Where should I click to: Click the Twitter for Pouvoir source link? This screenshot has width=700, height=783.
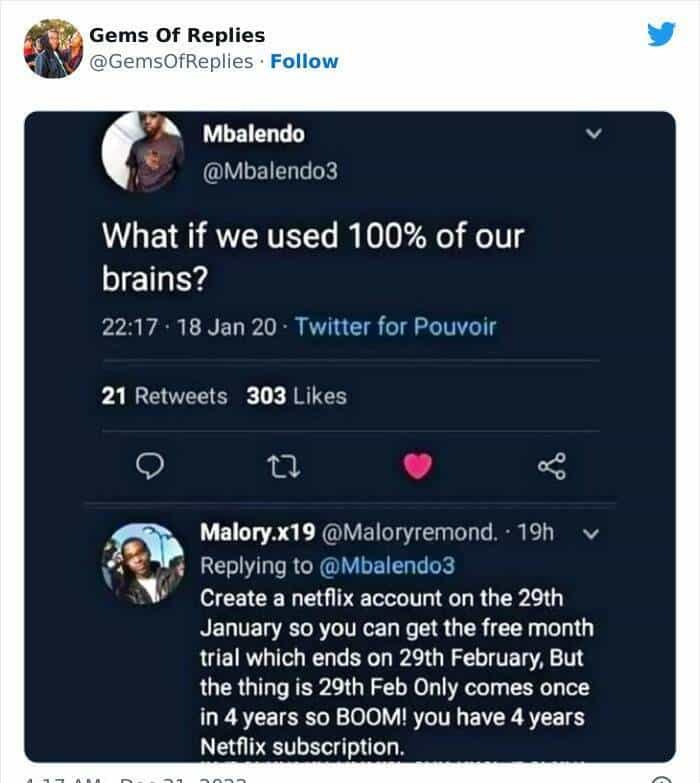[x=396, y=326]
